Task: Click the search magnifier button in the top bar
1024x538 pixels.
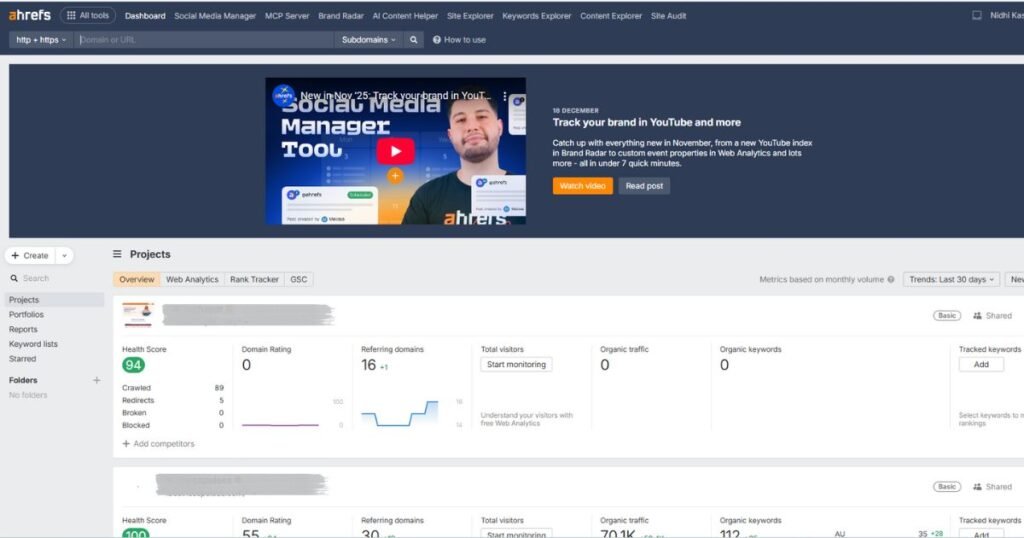Action: [414, 40]
